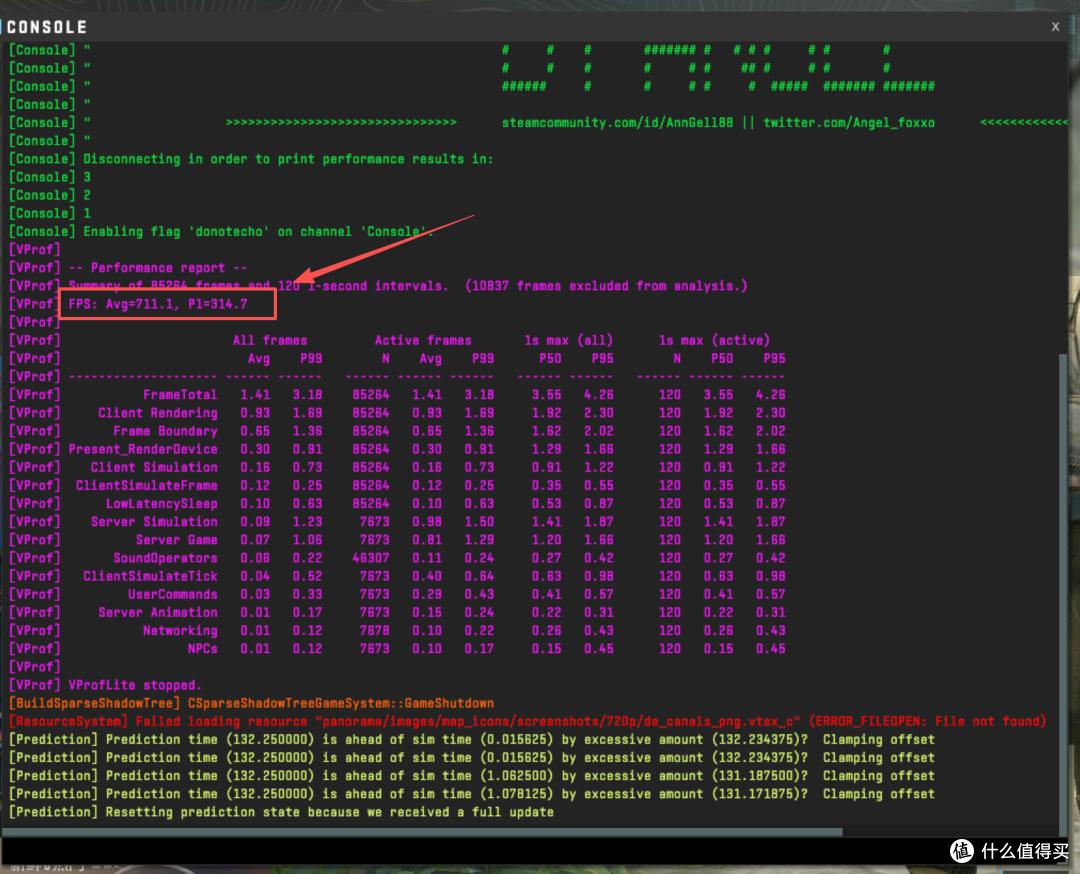The width and height of the screenshot is (1080, 874).
Task: Click SoundOperators N value 46307
Action: click(x=371, y=558)
